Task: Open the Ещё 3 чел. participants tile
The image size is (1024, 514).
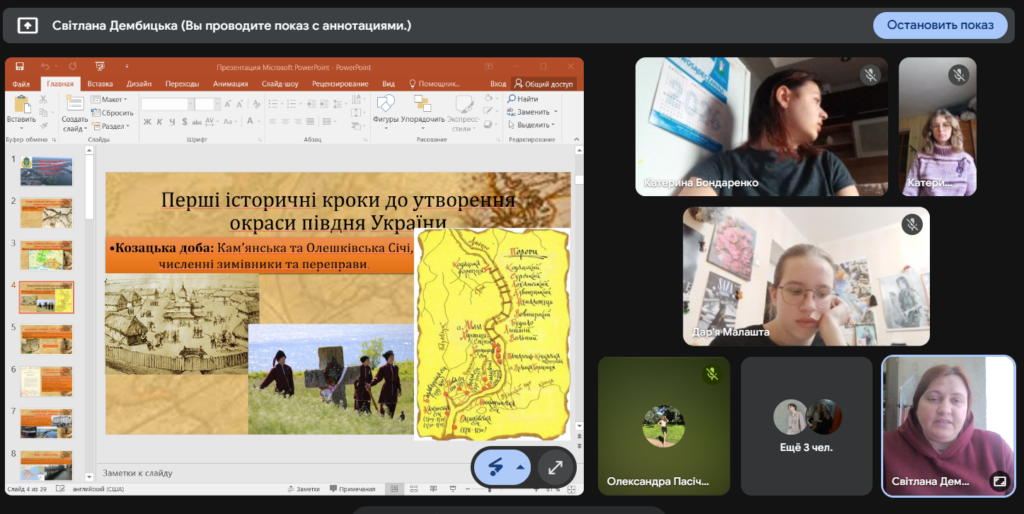Action: pyautogui.click(x=806, y=426)
